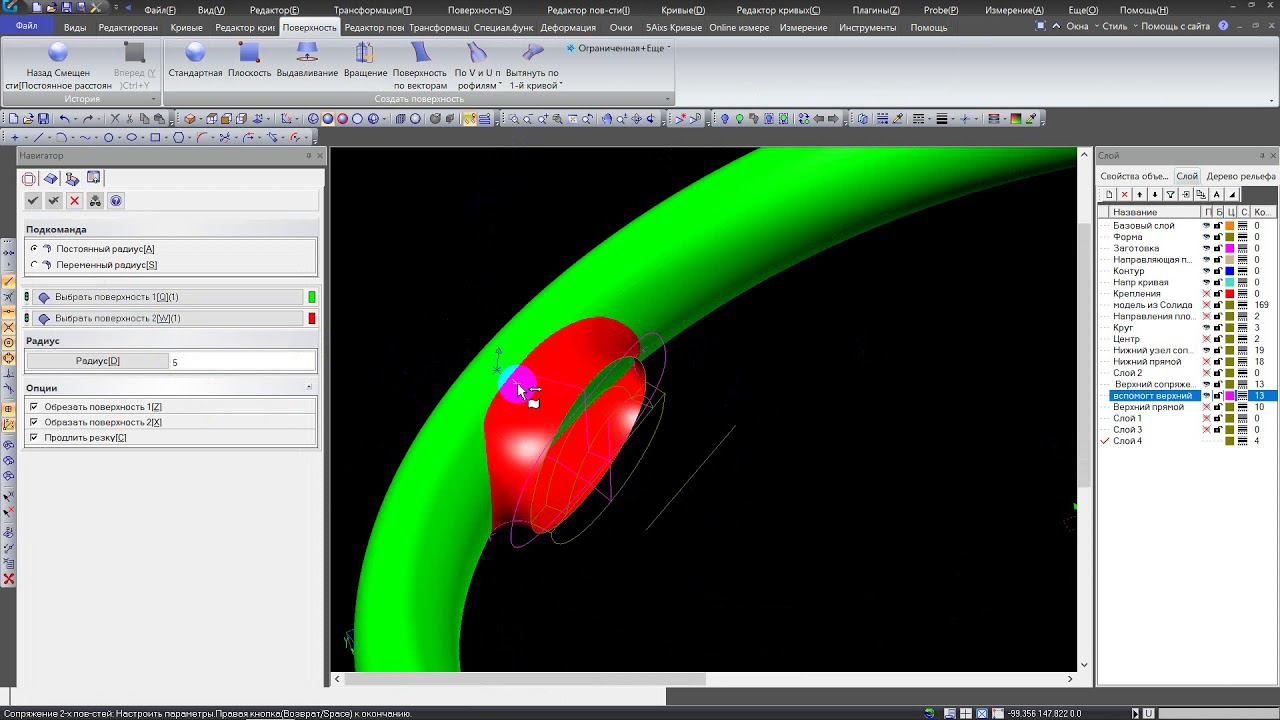Open the Дерево рельефа tab
Screen dimensions: 1280x720
(1240, 176)
